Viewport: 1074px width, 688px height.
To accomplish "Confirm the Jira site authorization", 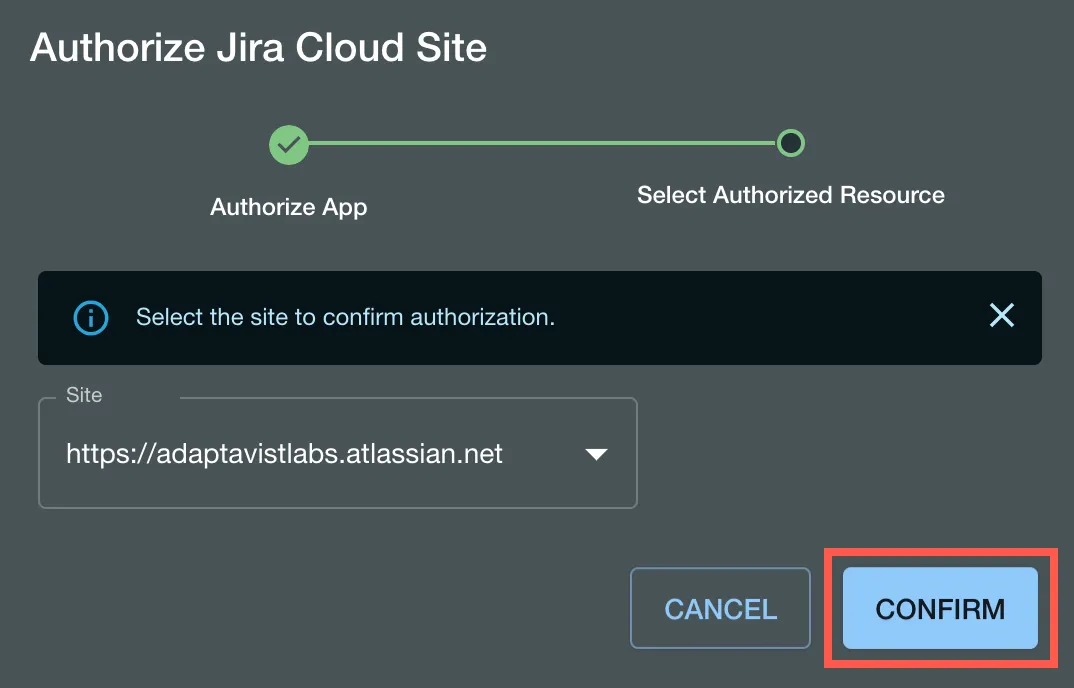I will (940, 608).
